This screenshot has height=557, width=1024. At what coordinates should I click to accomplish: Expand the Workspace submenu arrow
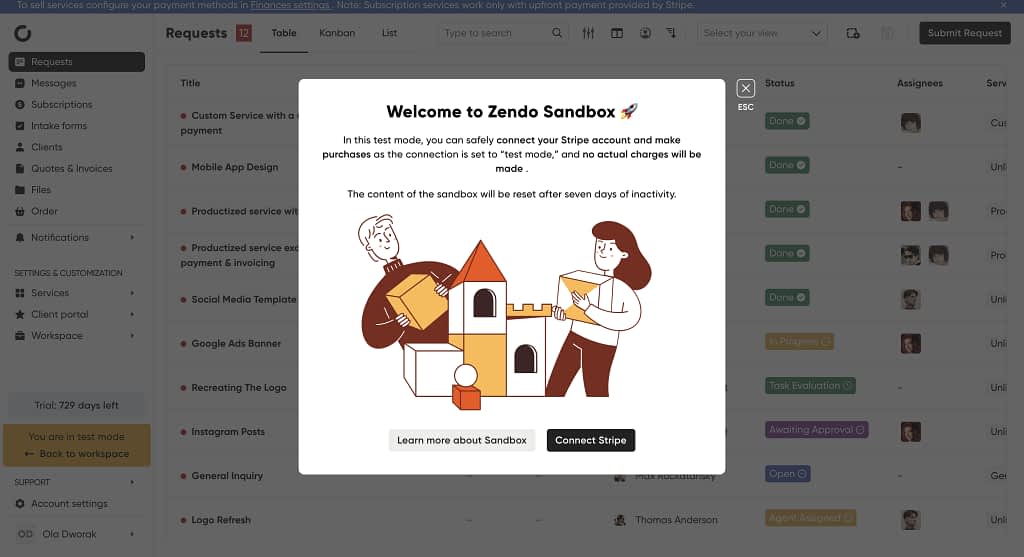[132, 336]
